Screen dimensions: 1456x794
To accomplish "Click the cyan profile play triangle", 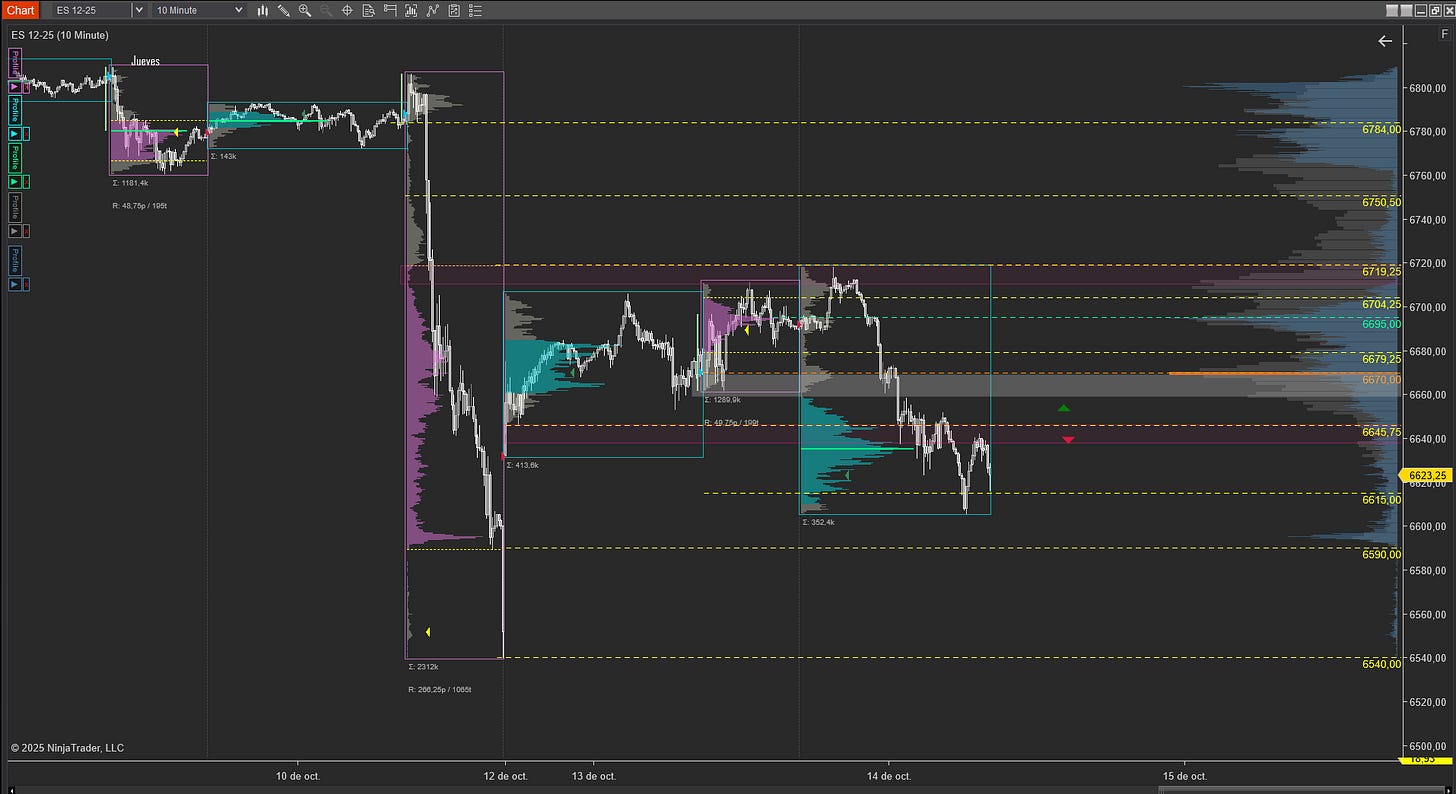I will click(14, 134).
